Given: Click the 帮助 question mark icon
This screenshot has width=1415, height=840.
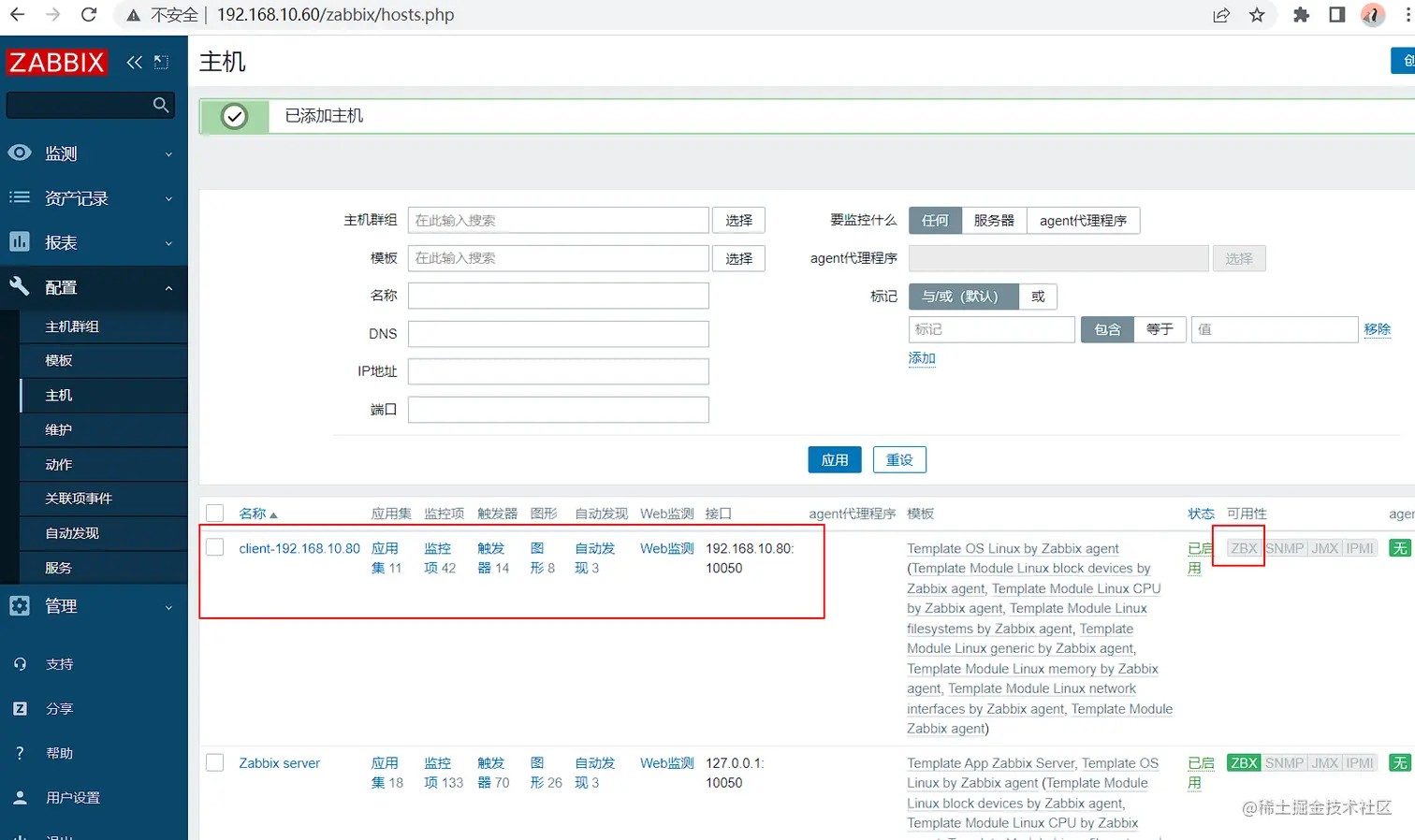Looking at the screenshot, I should pos(20,753).
